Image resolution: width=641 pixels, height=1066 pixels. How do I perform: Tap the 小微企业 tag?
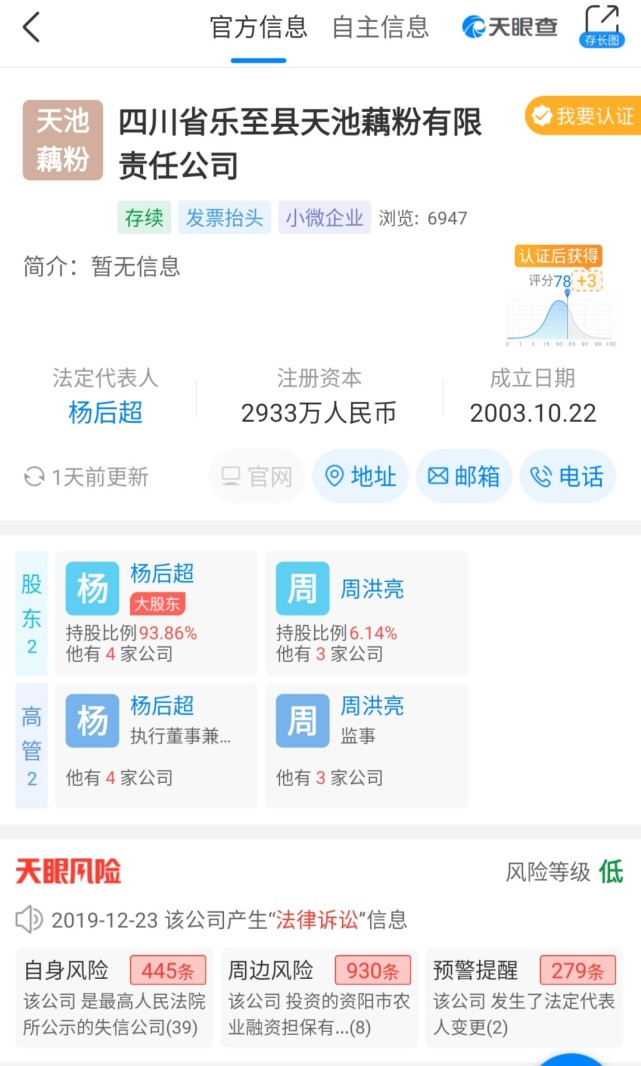(324, 218)
